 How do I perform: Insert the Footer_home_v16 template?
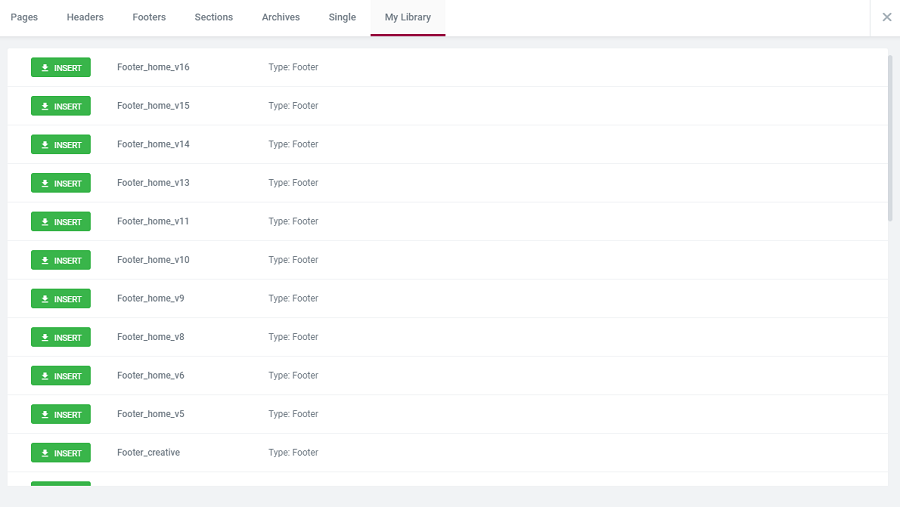[x=61, y=67]
